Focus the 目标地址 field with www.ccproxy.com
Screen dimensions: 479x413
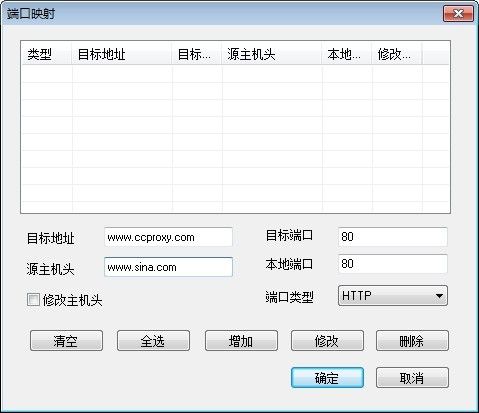[x=168, y=237]
